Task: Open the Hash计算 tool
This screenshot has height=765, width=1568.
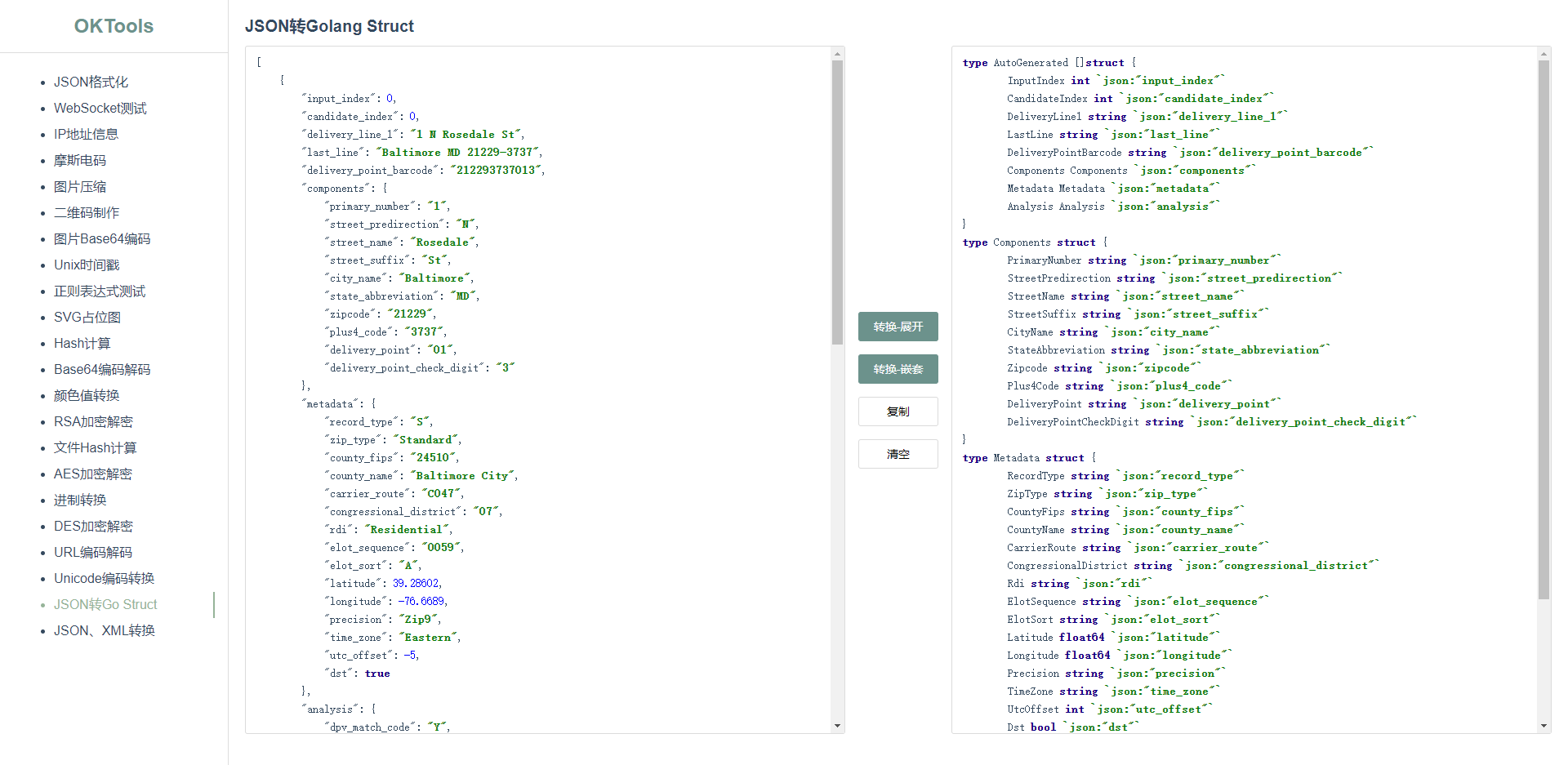Action: point(82,343)
